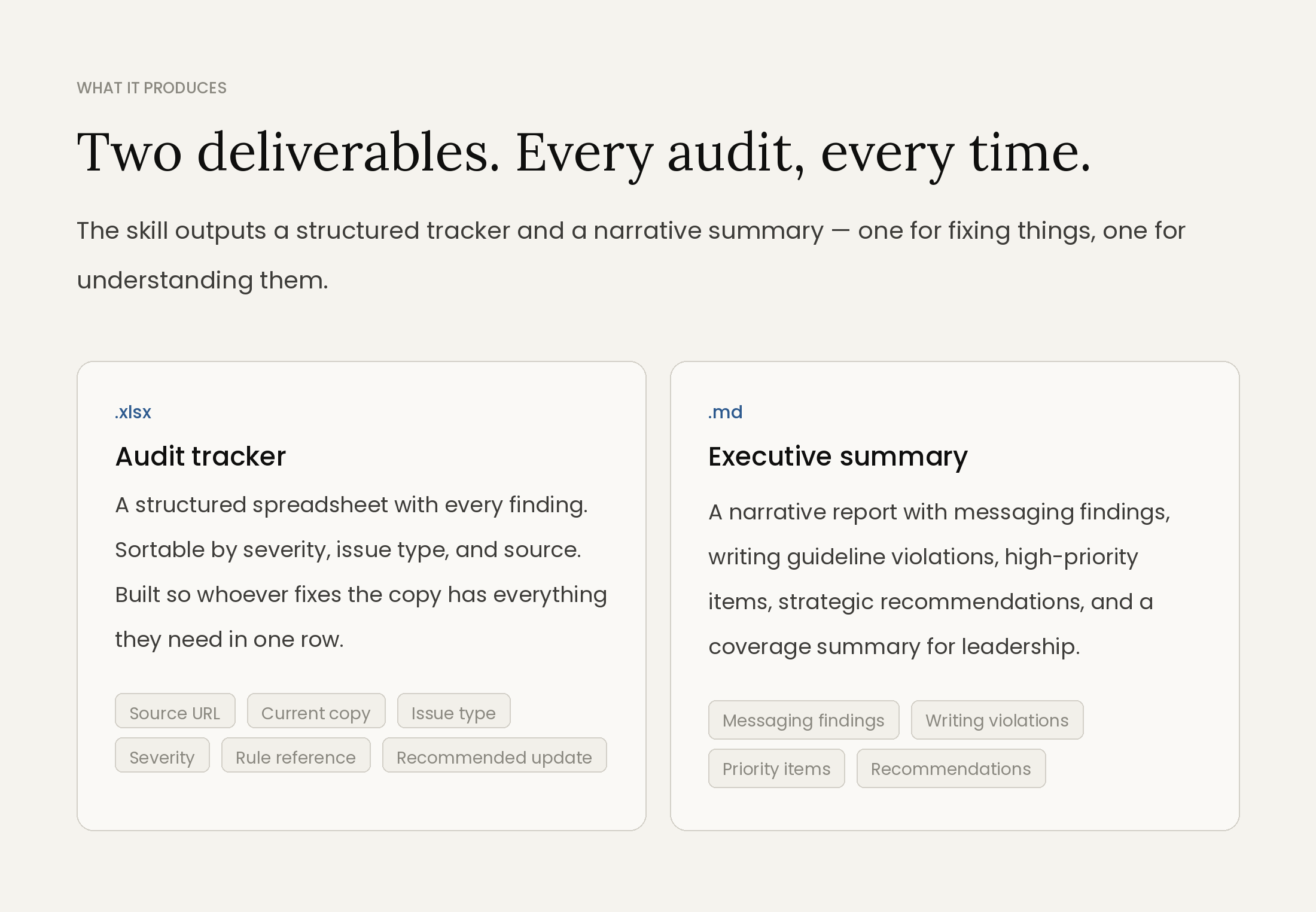Open the Audit tracker card heading
The width and height of the screenshot is (1316, 912).
[200, 457]
